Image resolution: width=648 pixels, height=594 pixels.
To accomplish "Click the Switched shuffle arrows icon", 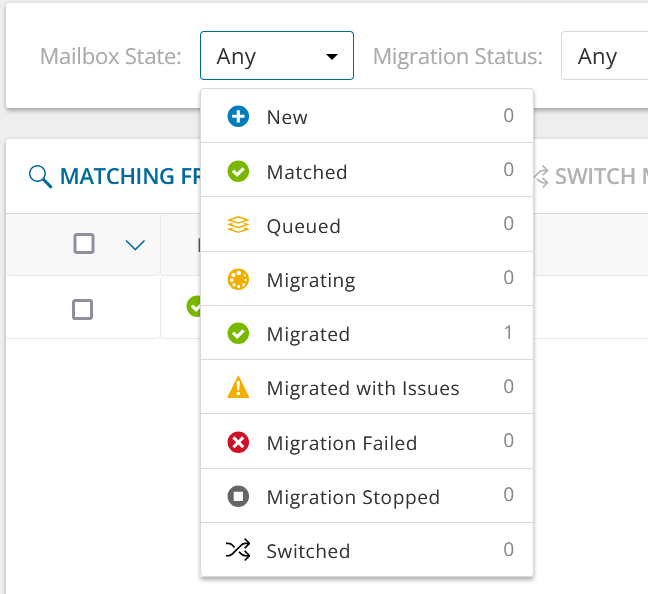I will tap(238, 551).
